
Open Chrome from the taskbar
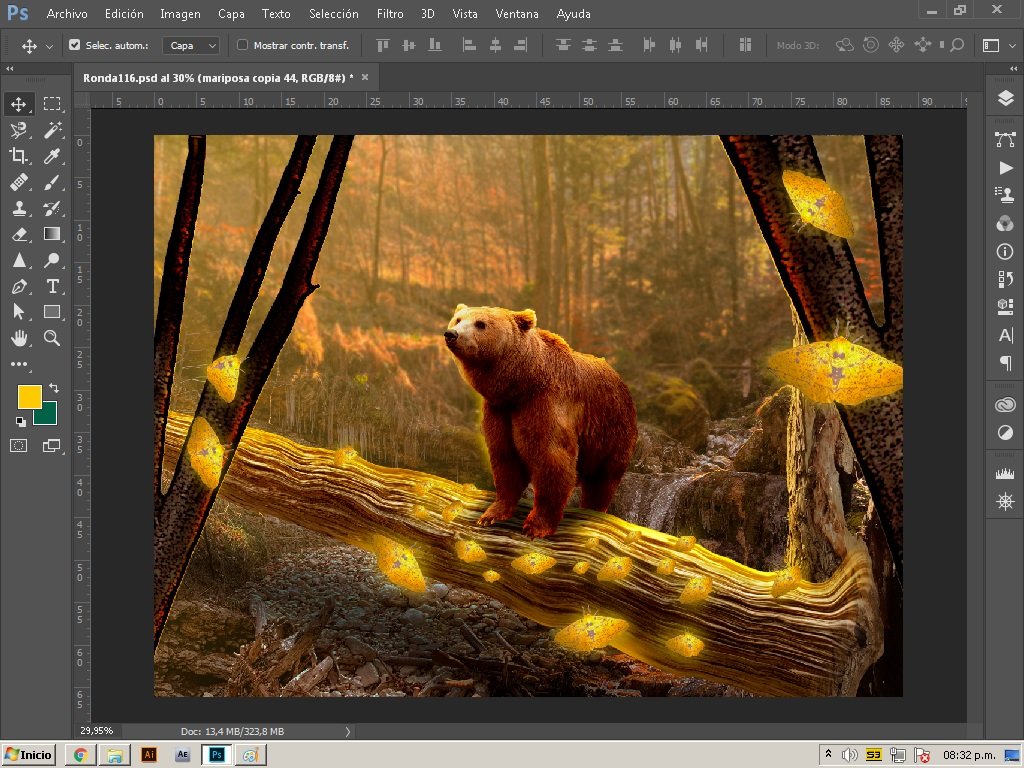(x=80, y=755)
